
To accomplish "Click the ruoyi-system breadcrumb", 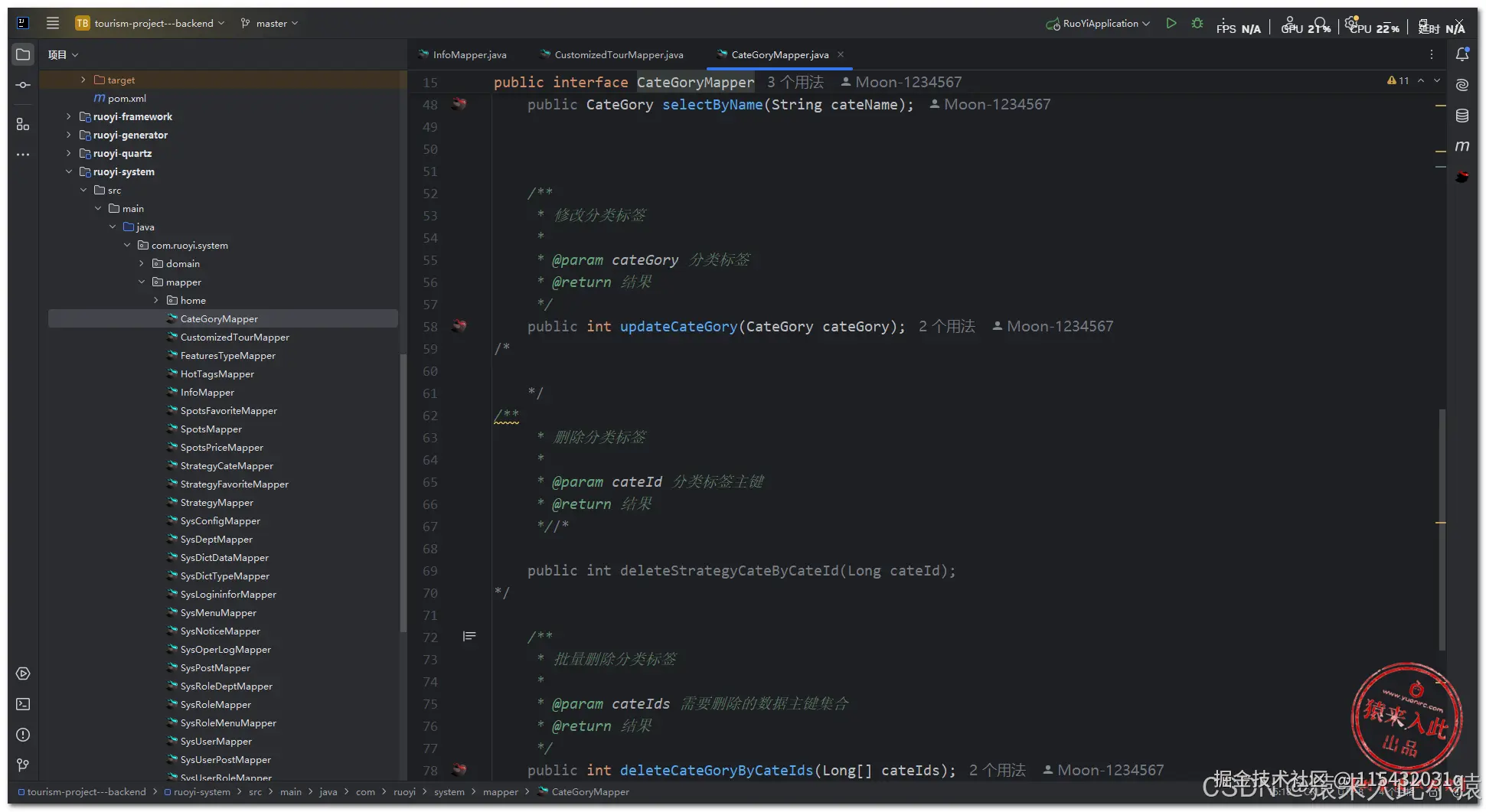I will pos(197,791).
